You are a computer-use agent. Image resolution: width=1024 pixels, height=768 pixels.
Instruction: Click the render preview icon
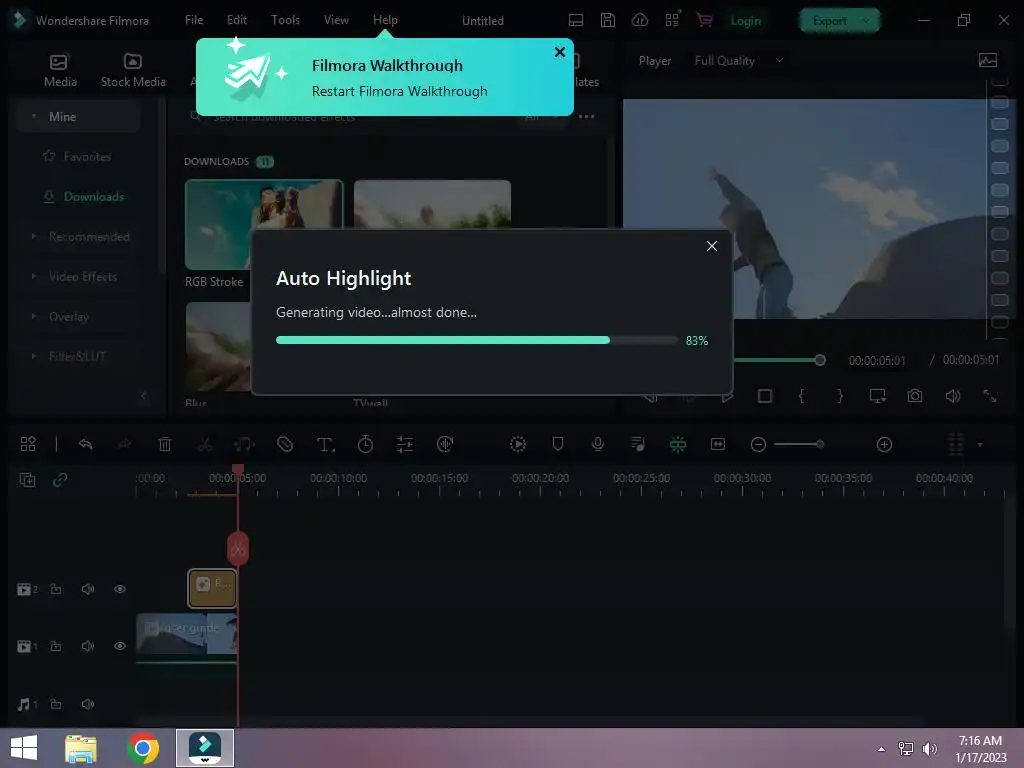tap(518, 444)
